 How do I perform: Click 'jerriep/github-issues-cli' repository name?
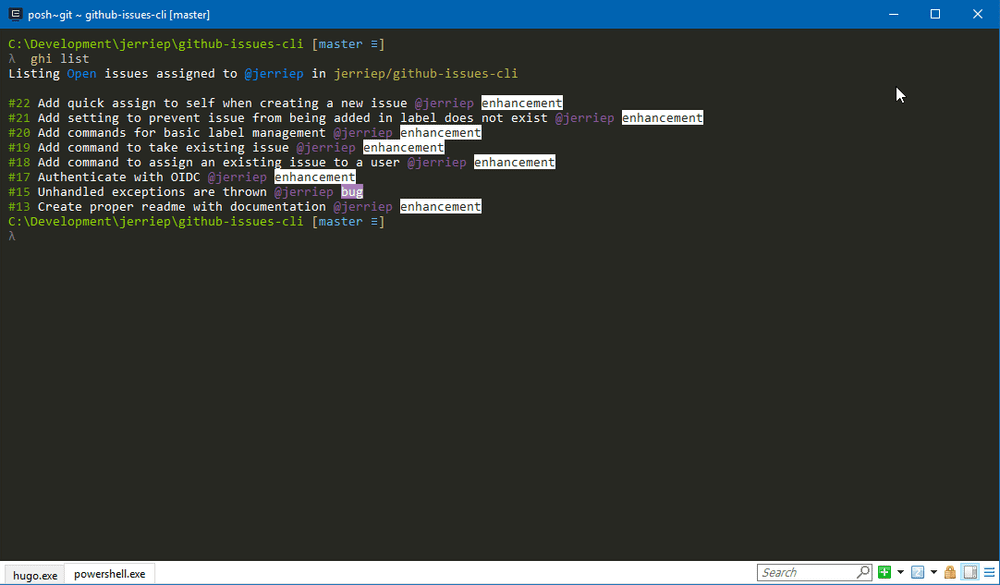pyautogui.click(x=426, y=73)
